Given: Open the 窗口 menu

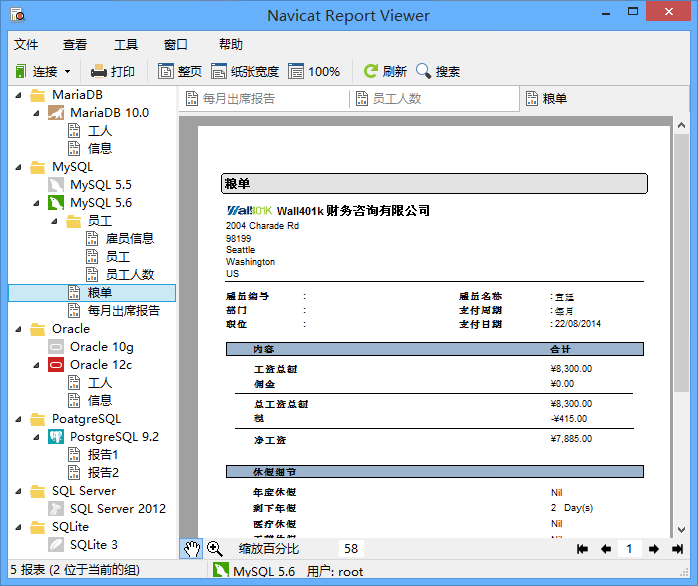Looking at the screenshot, I should pos(176,45).
